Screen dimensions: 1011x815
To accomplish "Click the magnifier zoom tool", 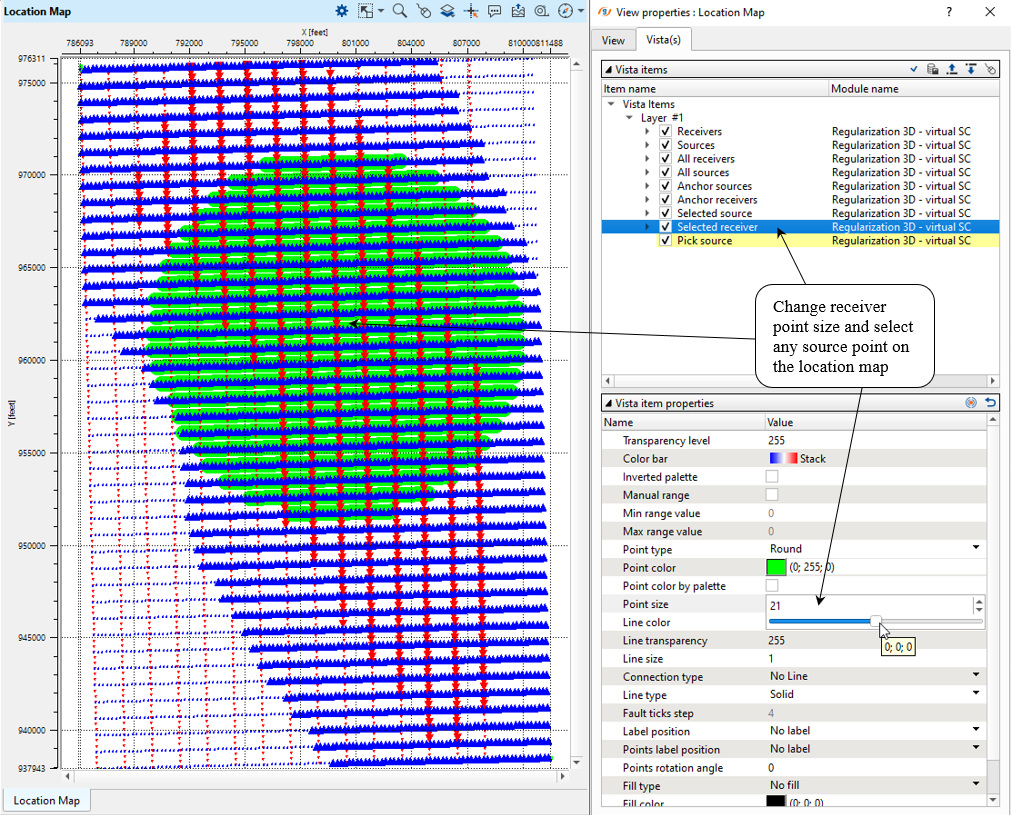I will pyautogui.click(x=399, y=11).
